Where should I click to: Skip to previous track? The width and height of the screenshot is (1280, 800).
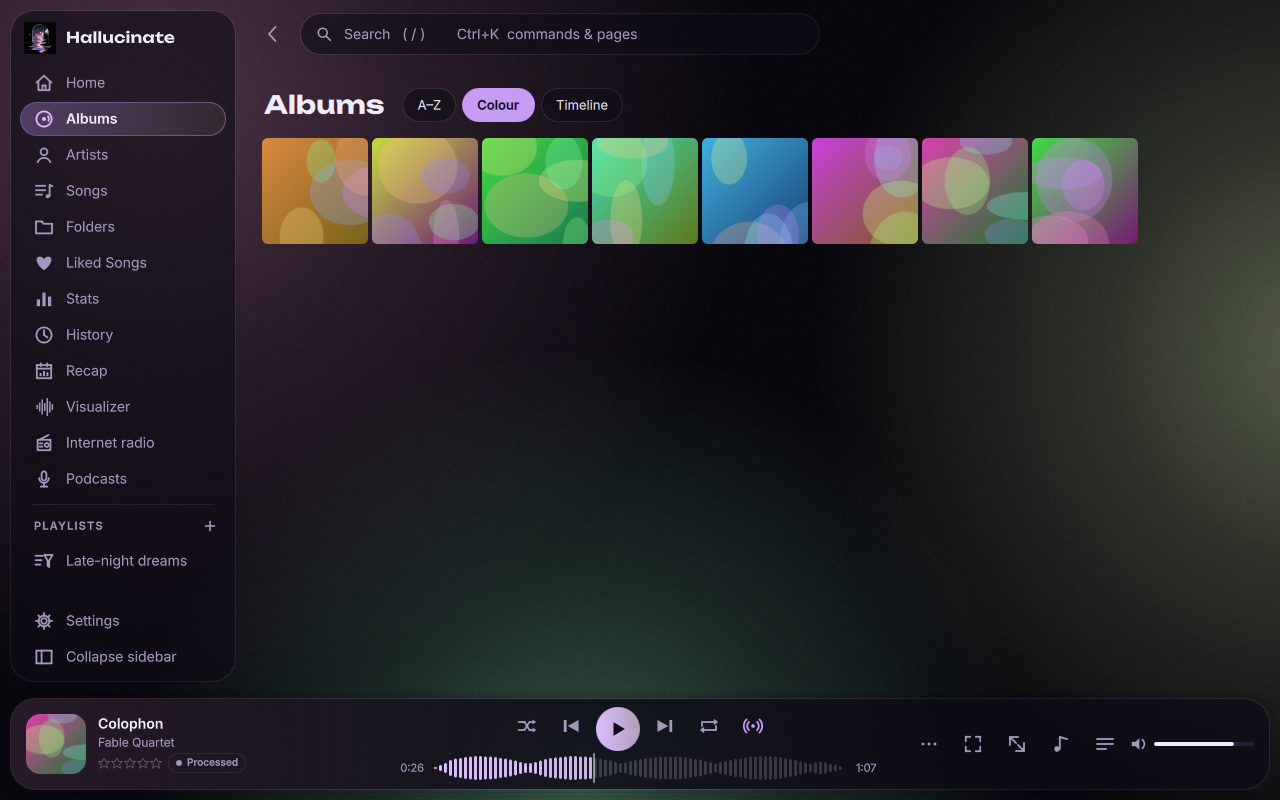571,726
